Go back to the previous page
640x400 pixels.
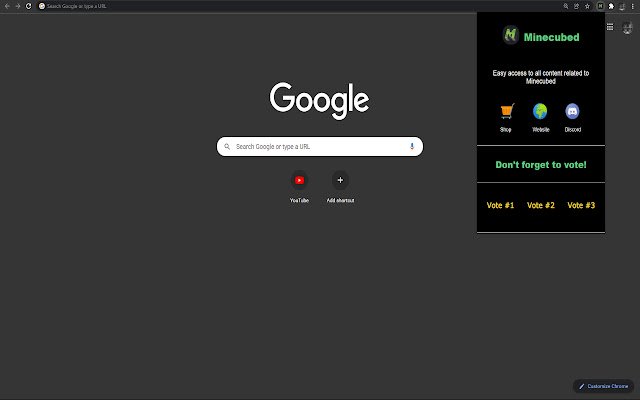pyautogui.click(x=7, y=6)
